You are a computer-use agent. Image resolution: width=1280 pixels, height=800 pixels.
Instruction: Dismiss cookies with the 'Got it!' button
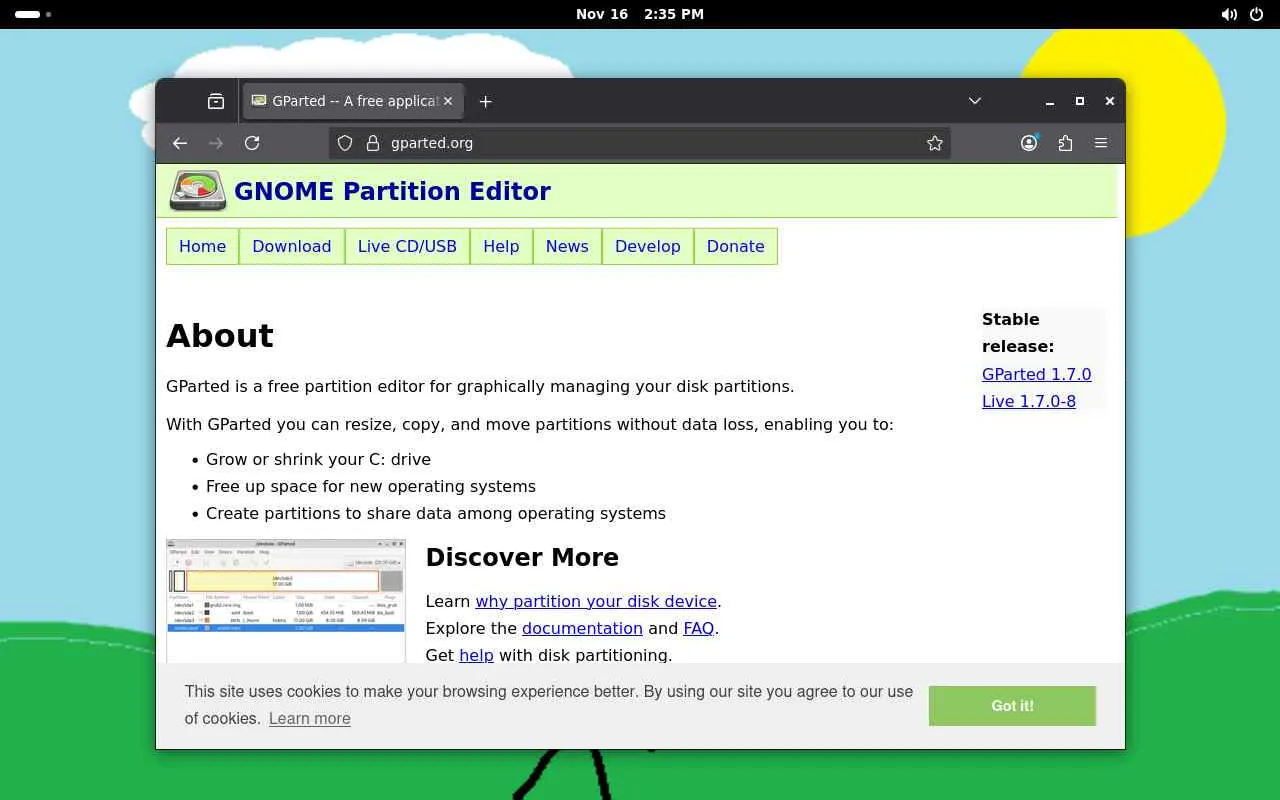pos(1012,706)
